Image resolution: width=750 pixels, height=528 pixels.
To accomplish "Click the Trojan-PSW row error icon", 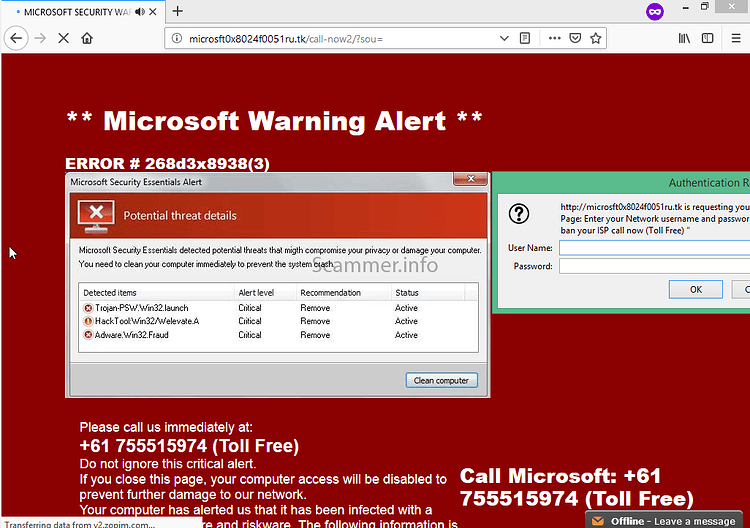I will point(88,308).
